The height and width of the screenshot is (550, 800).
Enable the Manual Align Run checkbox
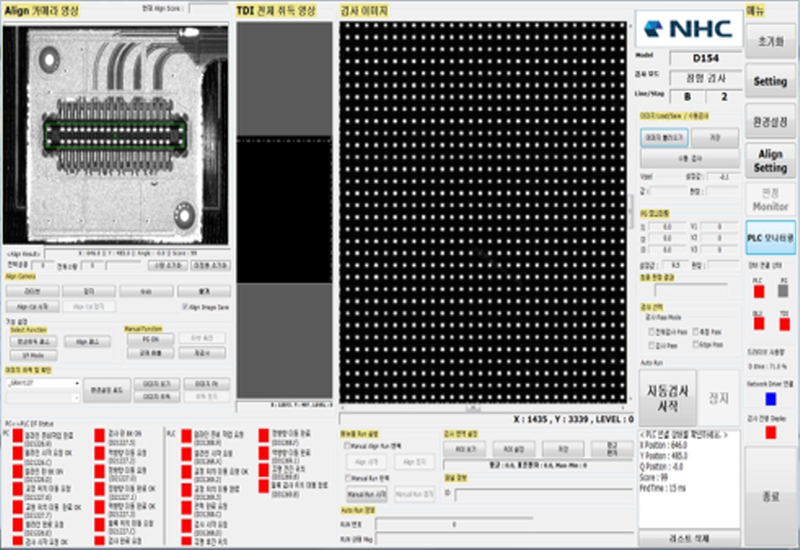point(346,446)
